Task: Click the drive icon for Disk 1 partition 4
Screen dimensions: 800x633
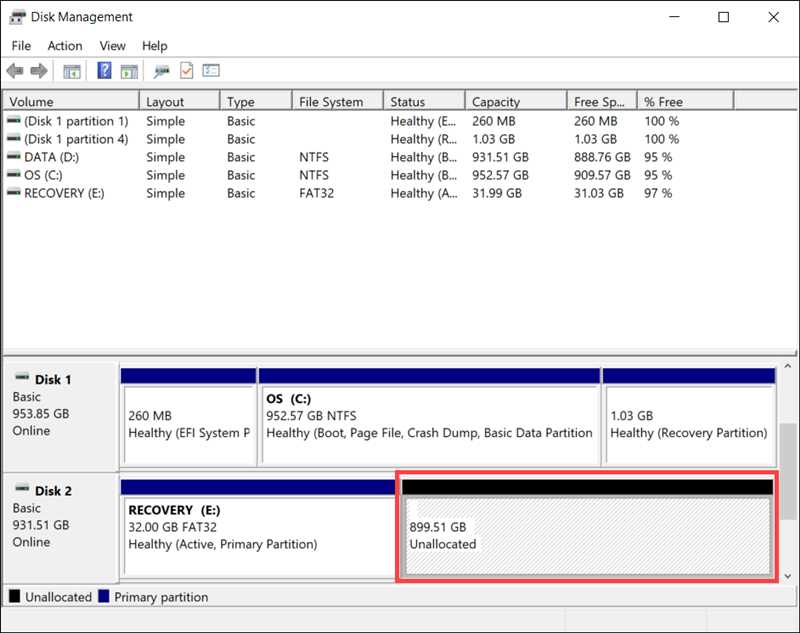Action: 14,138
